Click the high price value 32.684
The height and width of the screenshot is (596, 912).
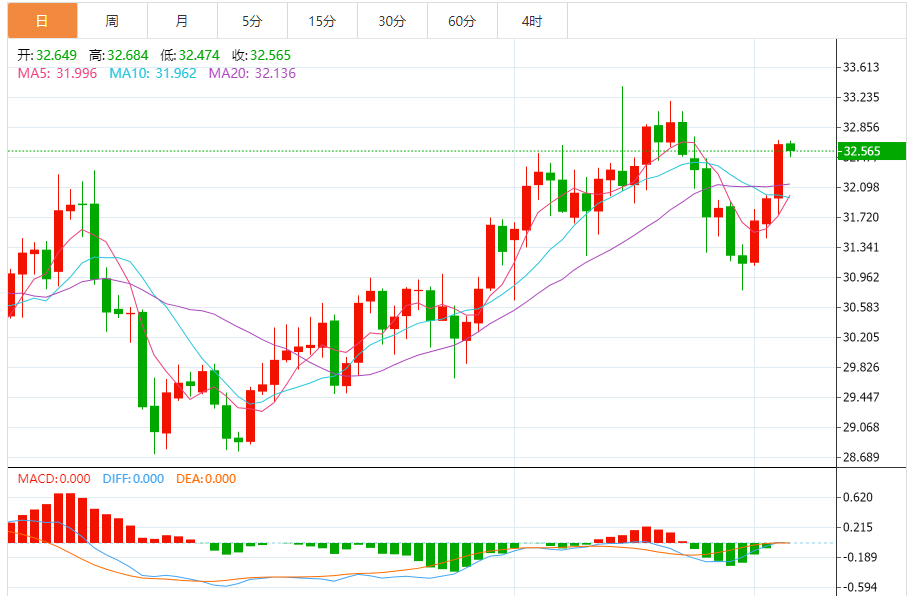(128, 55)
